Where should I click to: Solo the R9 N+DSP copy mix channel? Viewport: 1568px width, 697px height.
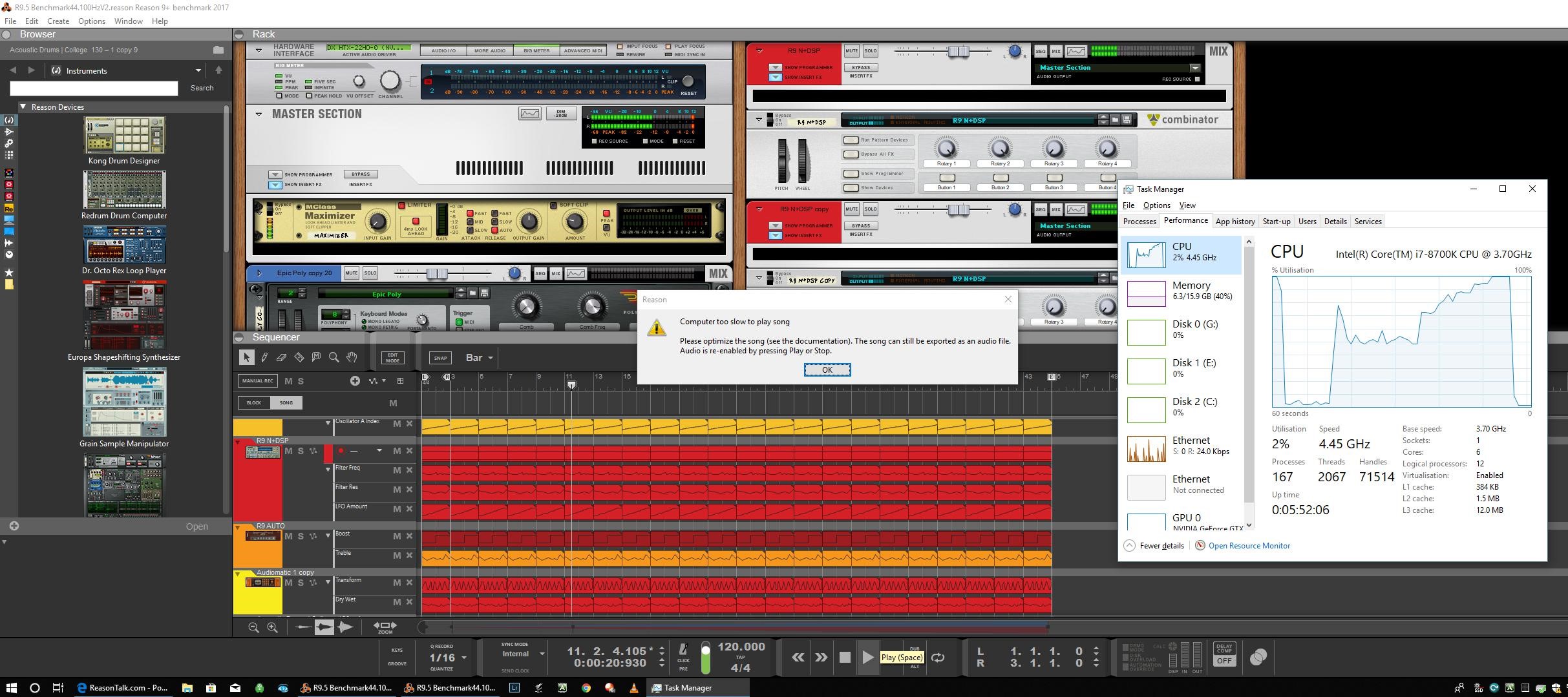(871, 209)
